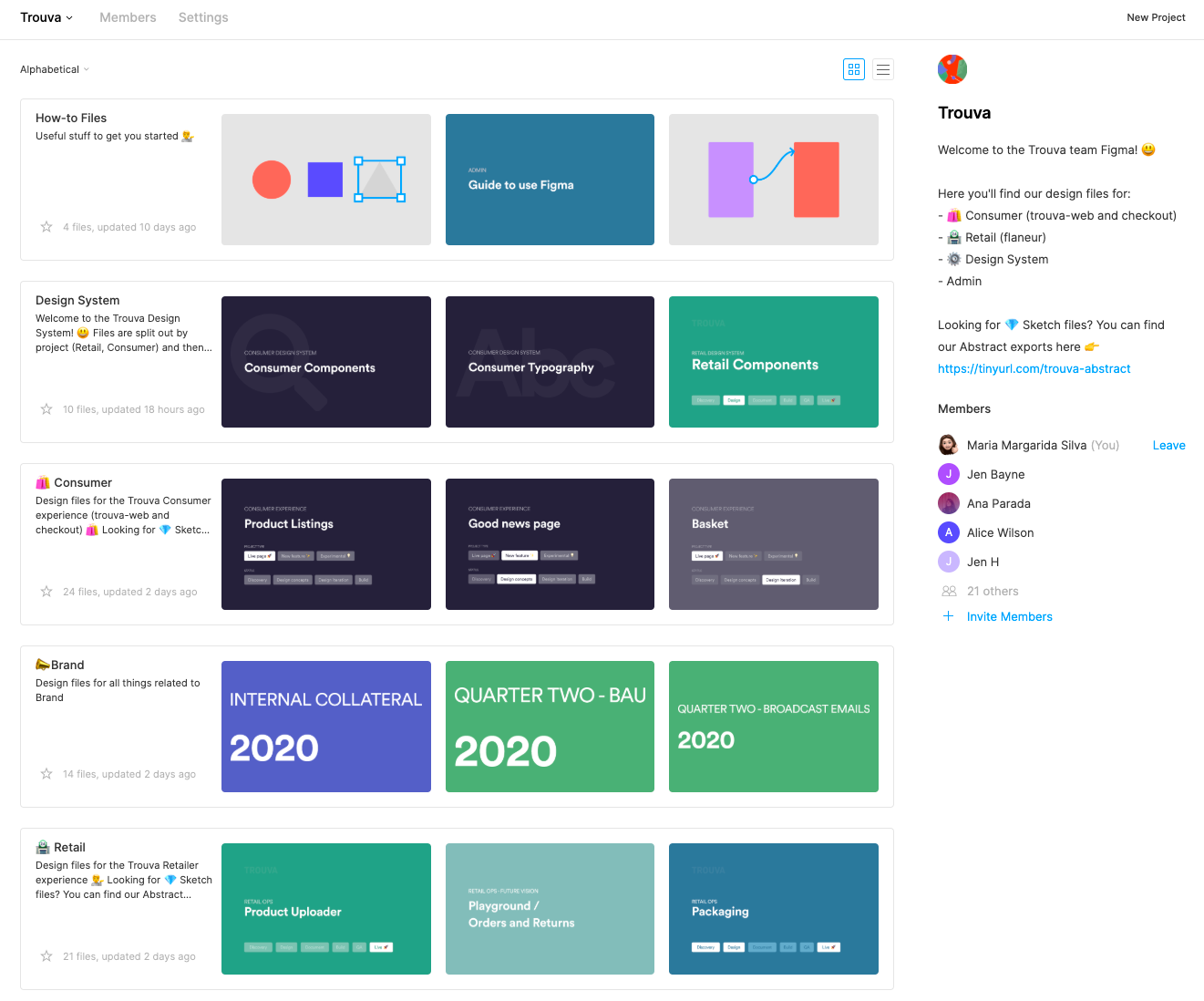The image size is (1204, 1001).
Task: Open the Product Listings file
Action: coord(326,544)
